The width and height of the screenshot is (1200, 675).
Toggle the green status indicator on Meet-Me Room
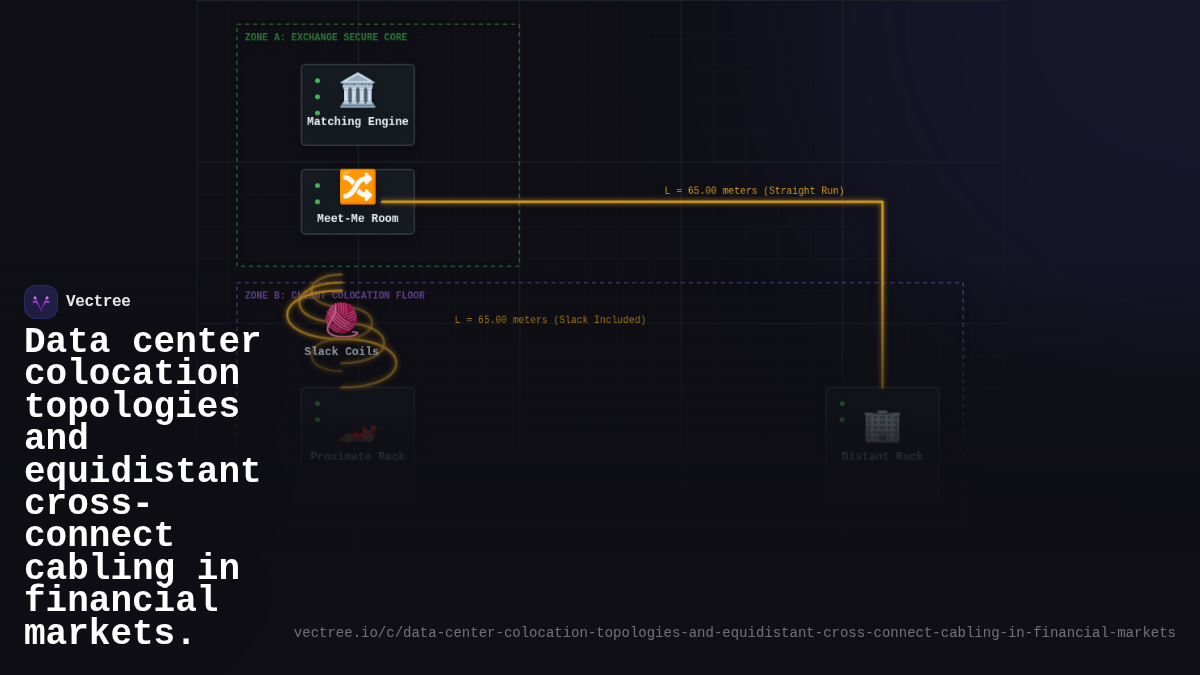point(318,184)
